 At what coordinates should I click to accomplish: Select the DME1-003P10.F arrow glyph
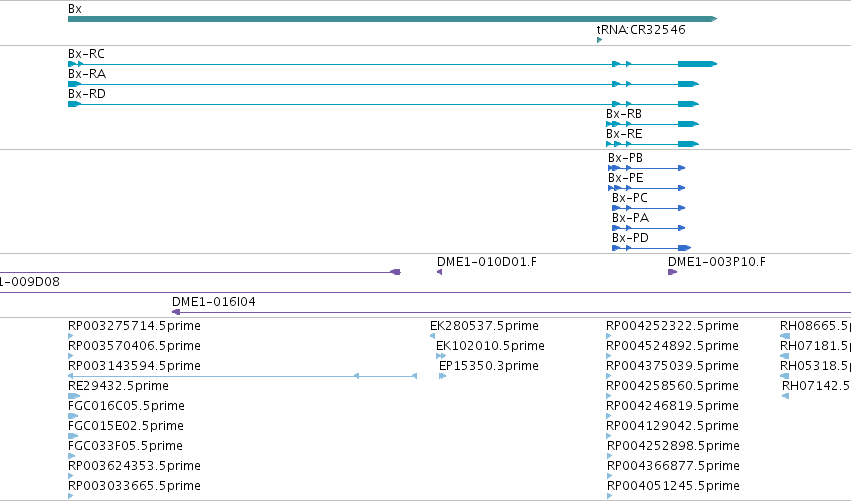672,272
